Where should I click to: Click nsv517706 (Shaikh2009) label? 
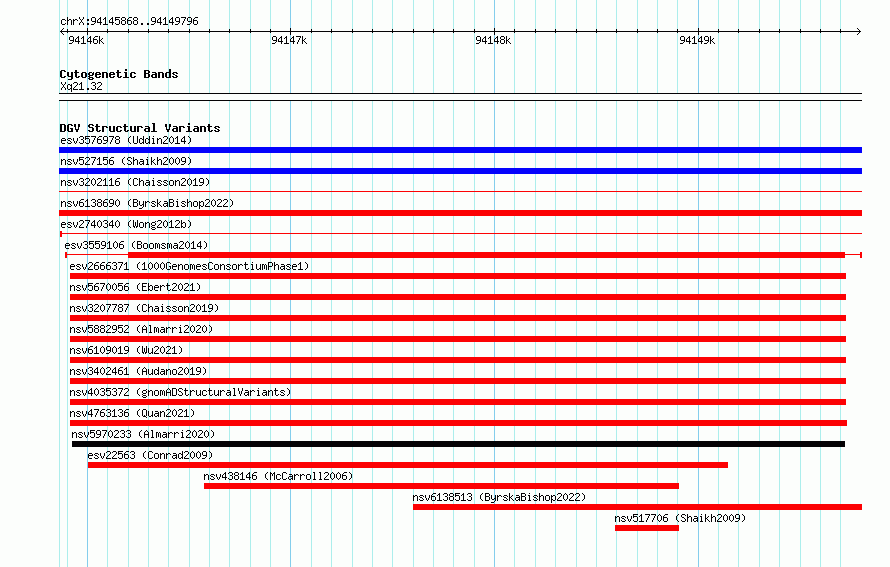[680, 518]
